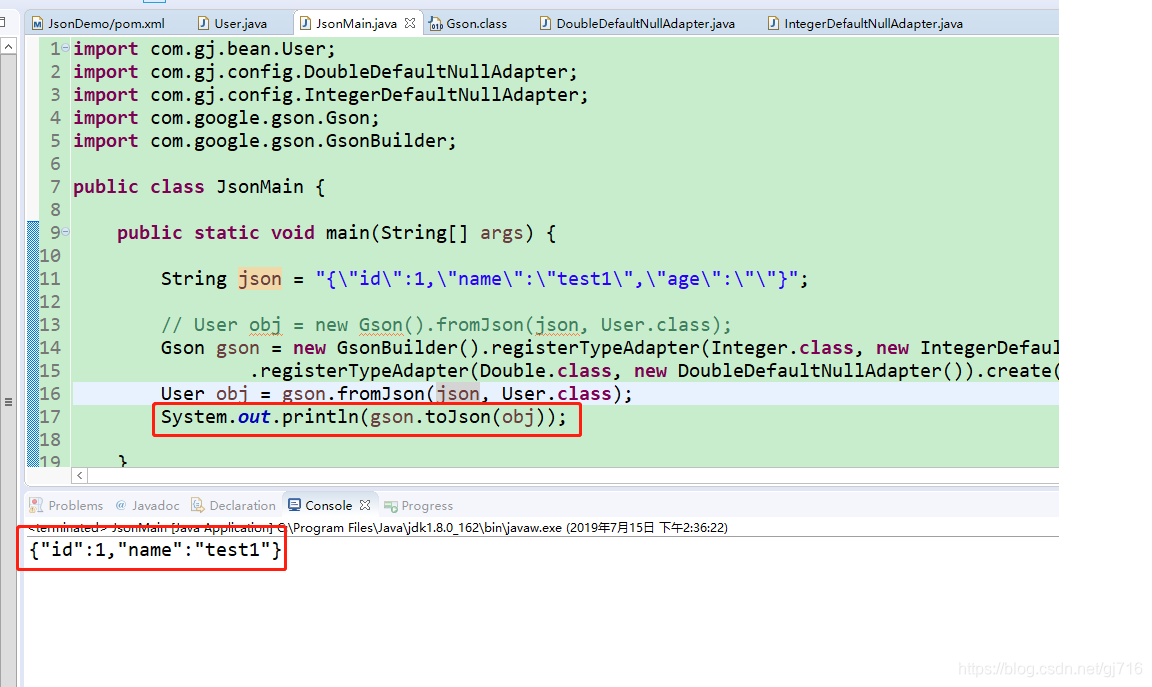Click the Console monitor icon
Viewport: 1152px width, 687px height.
295,505
